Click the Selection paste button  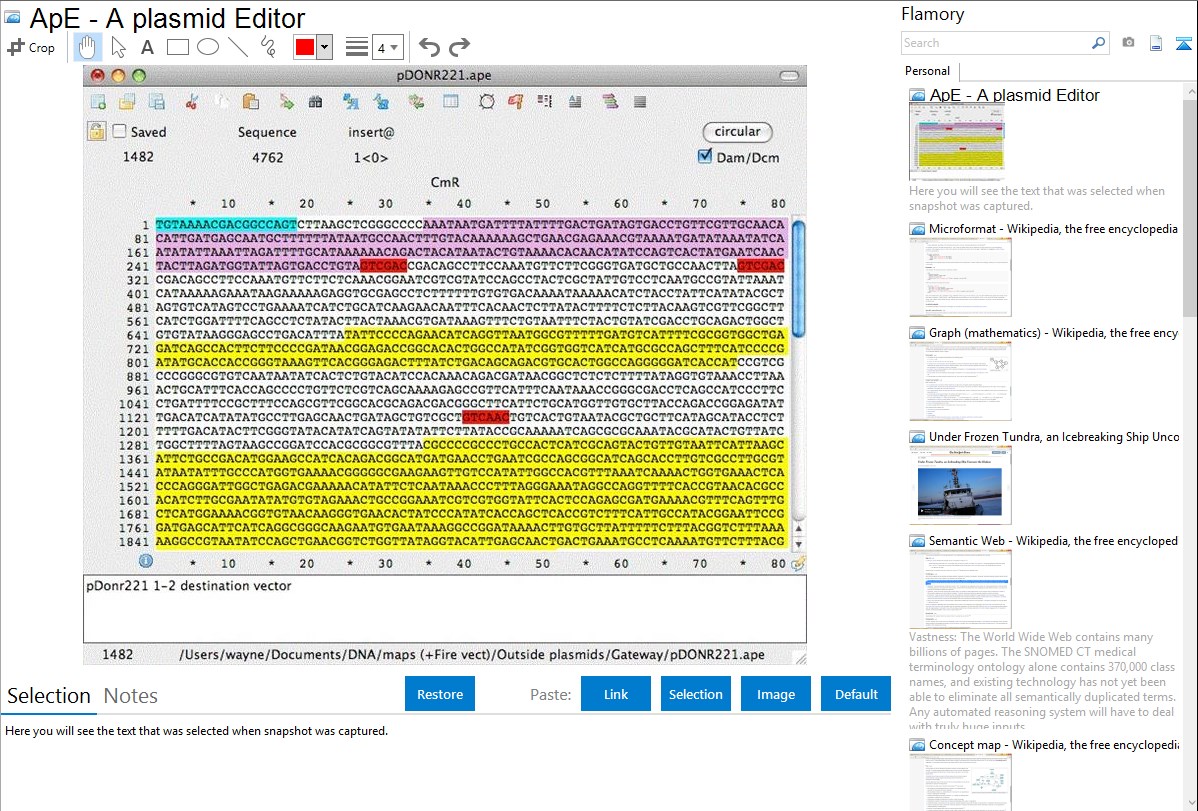coord(695,694)
